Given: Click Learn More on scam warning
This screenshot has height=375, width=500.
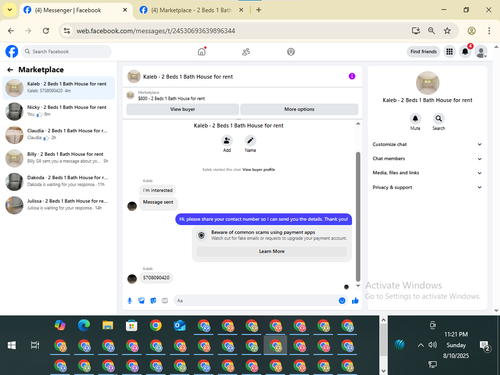Looking at the screenshot, I should 272,251.
